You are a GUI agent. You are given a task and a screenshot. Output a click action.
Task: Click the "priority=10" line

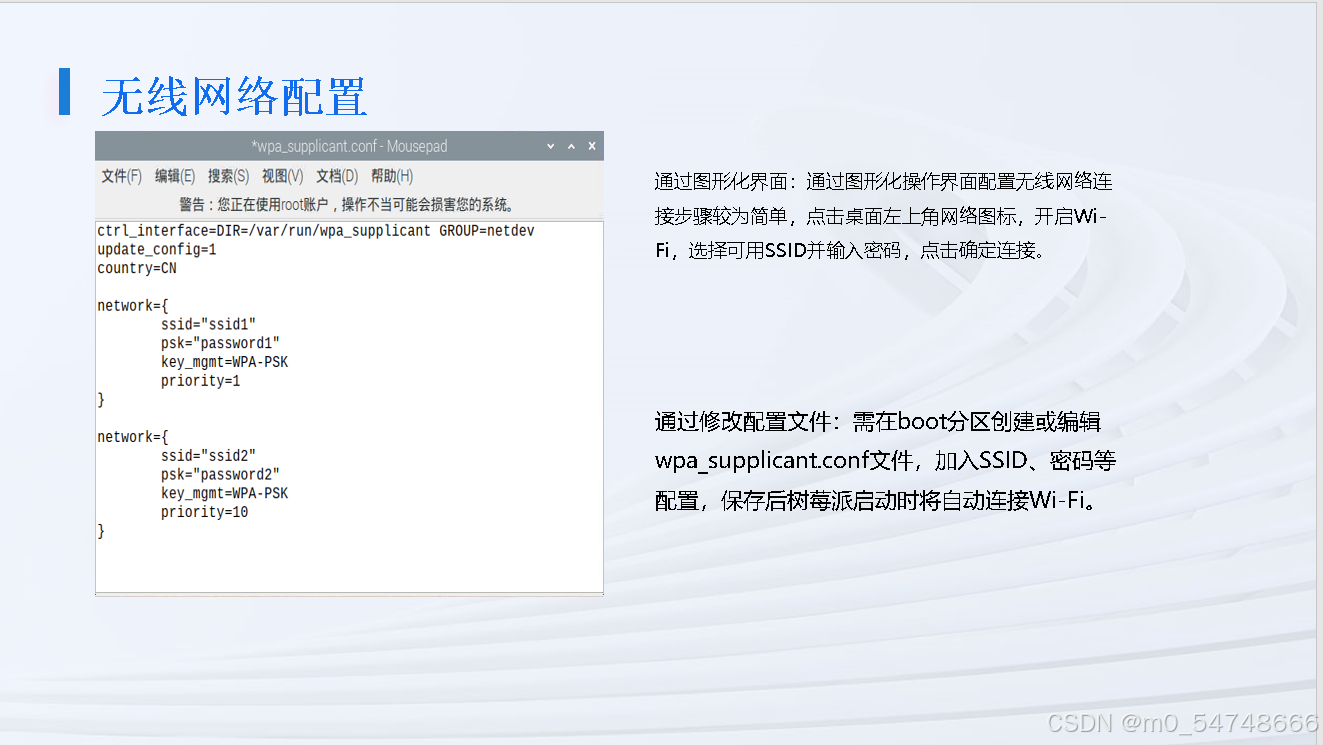tap(204, 512)
